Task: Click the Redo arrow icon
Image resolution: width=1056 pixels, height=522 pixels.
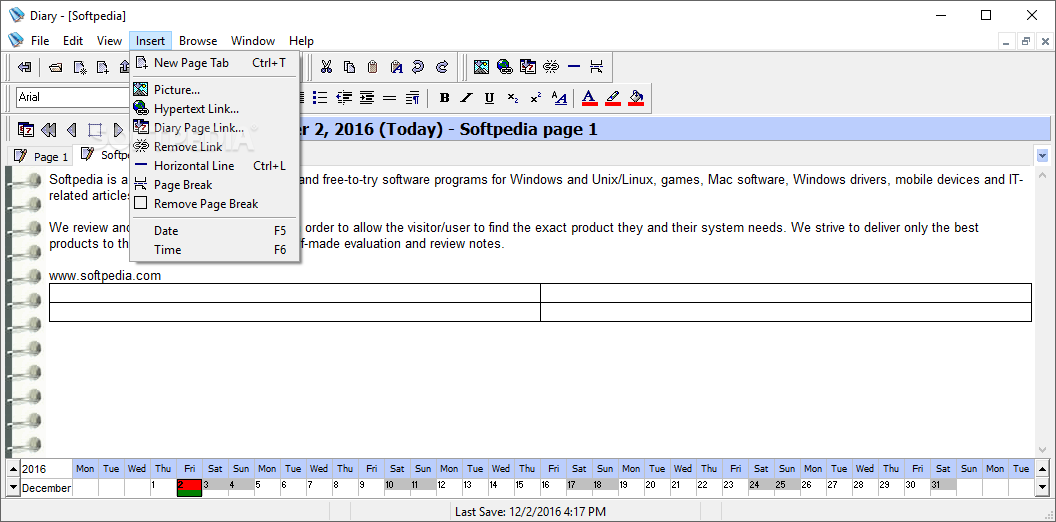Action: [442, 67]
